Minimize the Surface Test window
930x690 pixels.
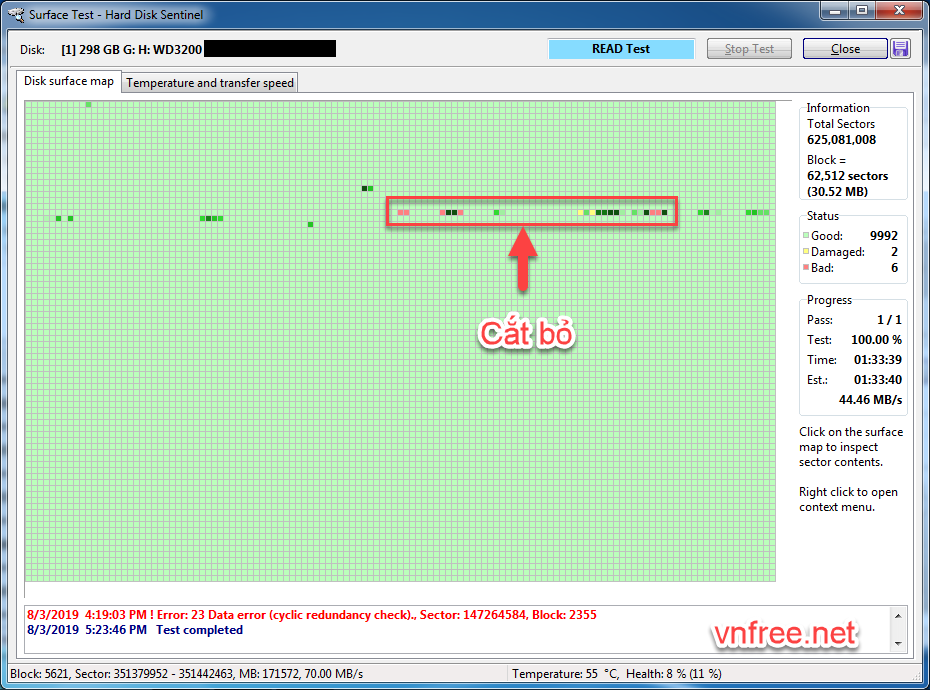coord(836,11)
